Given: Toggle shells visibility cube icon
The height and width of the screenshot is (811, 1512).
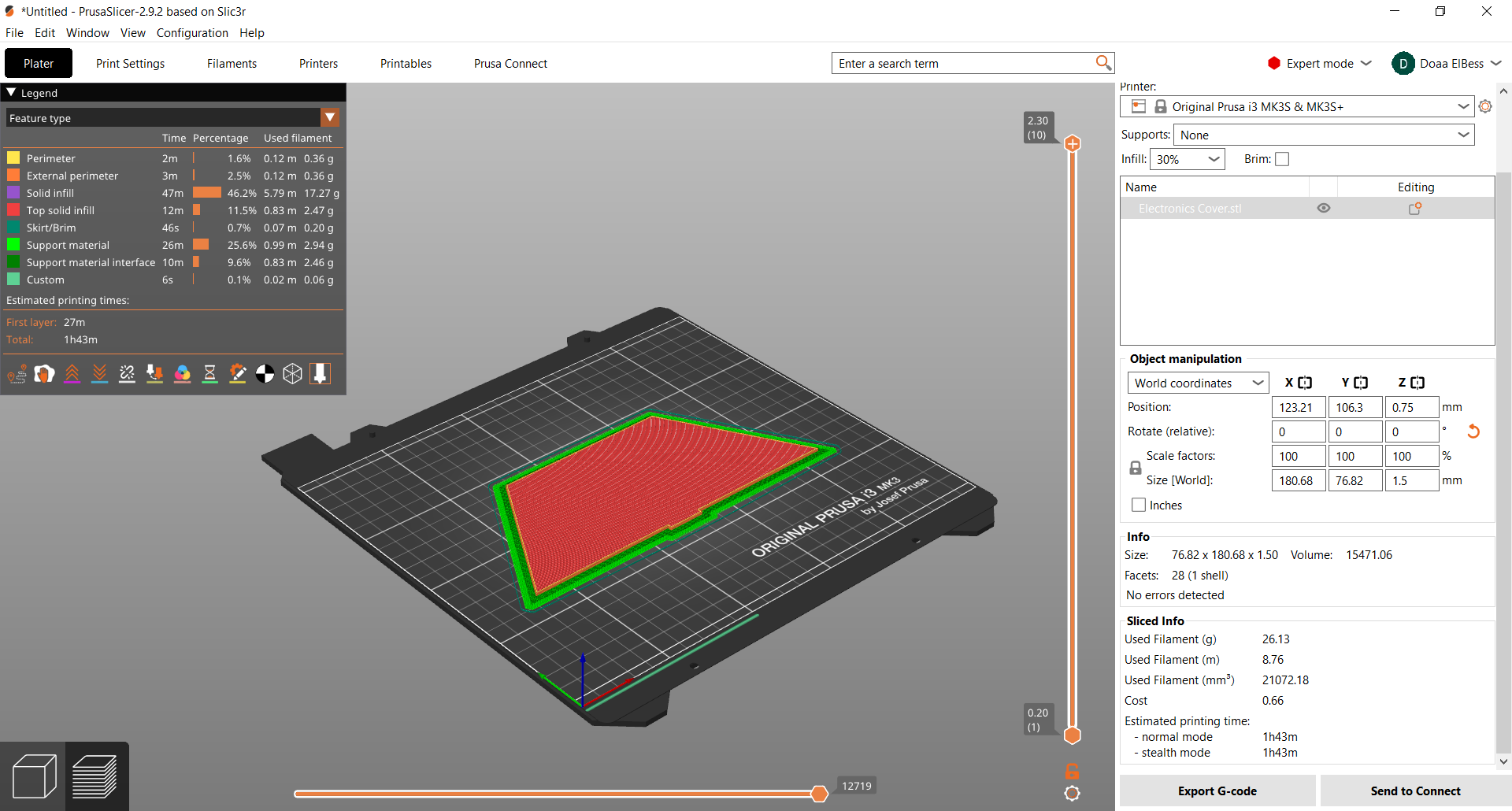Looking at the screenshot, I should (292, 373).
